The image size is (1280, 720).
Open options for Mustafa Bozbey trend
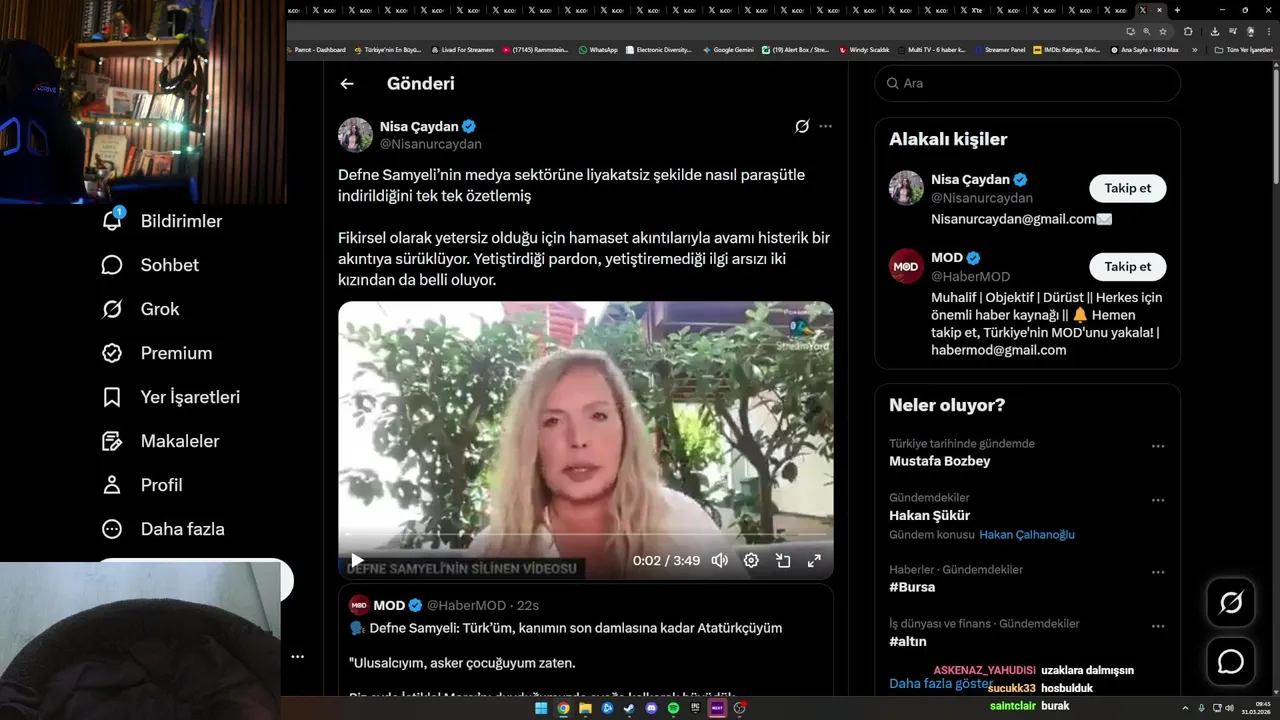pyautogui.click(x=1158, y=446)
